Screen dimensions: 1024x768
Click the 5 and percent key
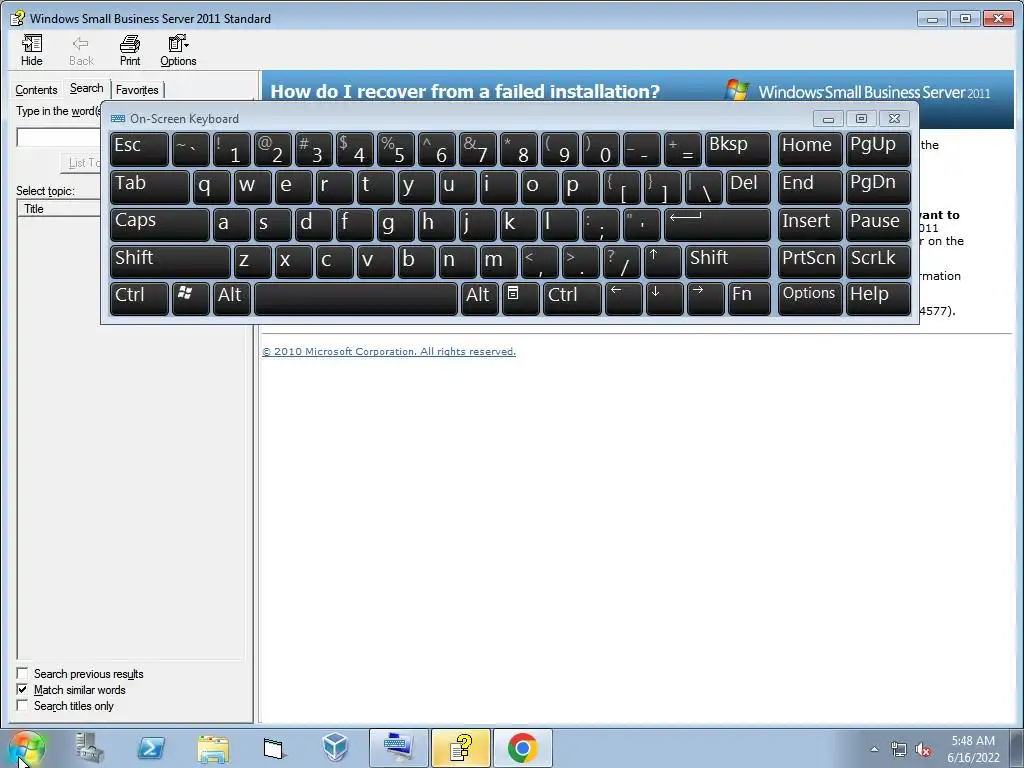pyautogui.click(x=395, y=149)
